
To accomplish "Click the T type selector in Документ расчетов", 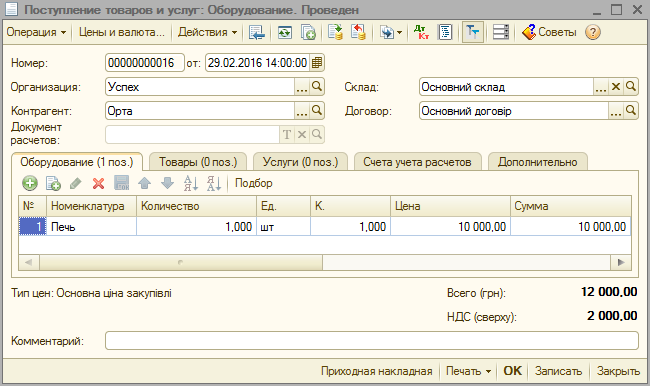I will [x=287, y=135].
